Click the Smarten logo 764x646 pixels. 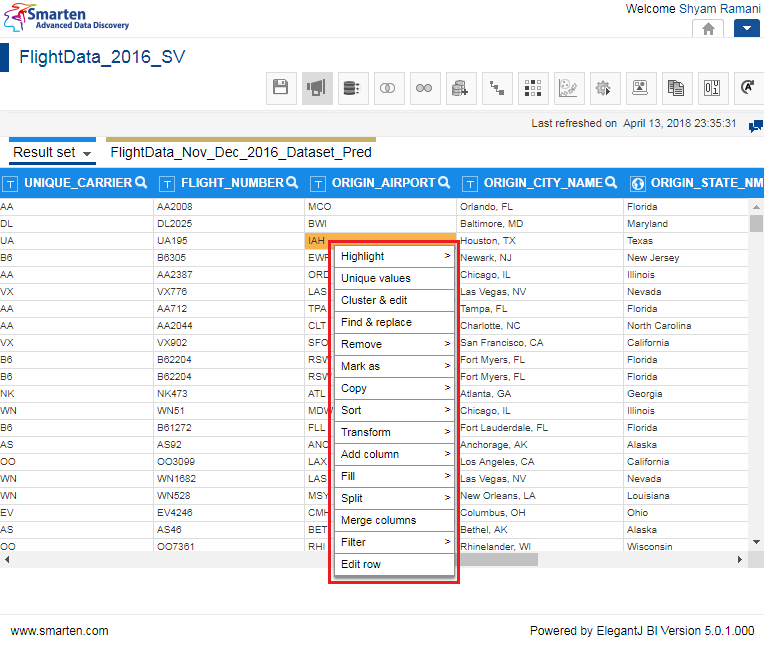click(x=66, y=18)
